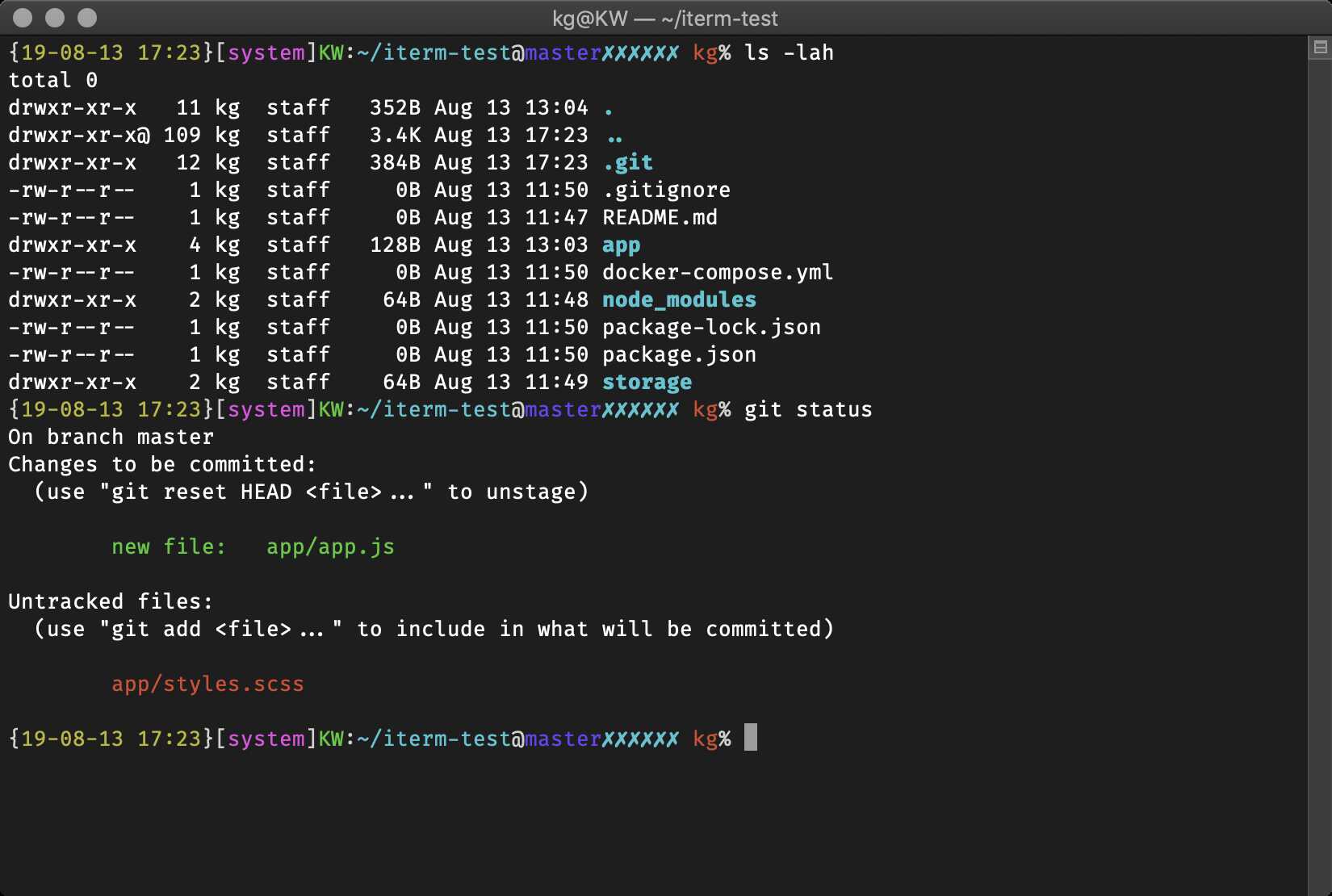Click the '13:04' timestamp in first row
1332x896 pixels.
point(557,108)
